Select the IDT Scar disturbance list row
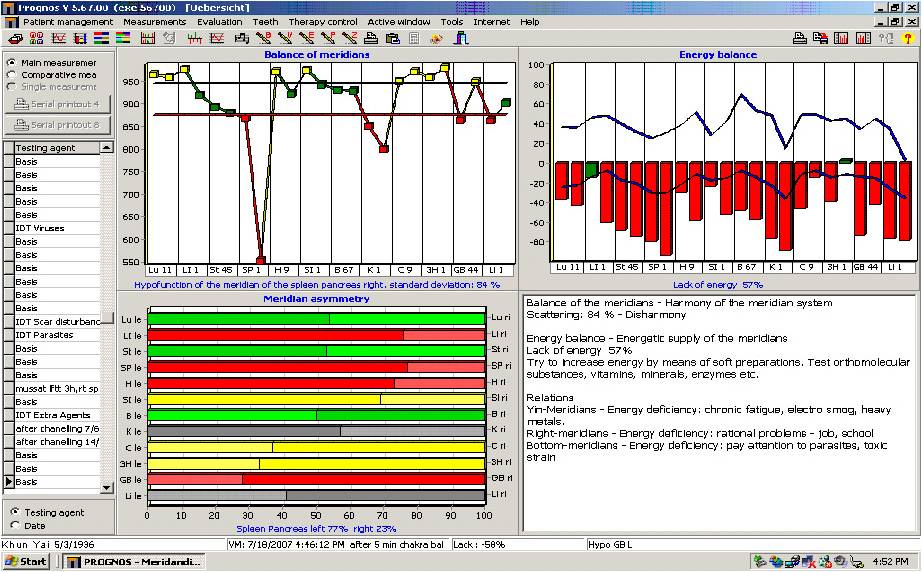Image resolution: width=922 pixels, height=572 pixels. pos(57,322)
